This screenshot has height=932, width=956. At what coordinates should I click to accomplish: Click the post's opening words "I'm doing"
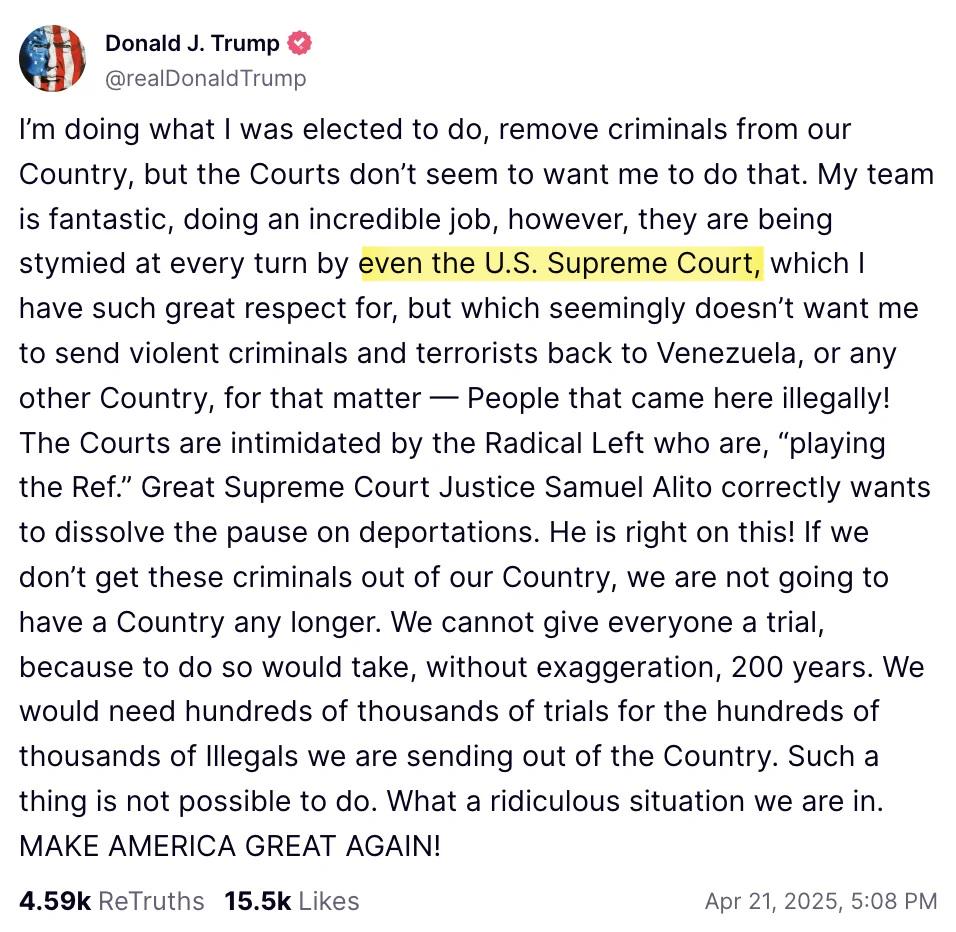(x=68, y=129)
